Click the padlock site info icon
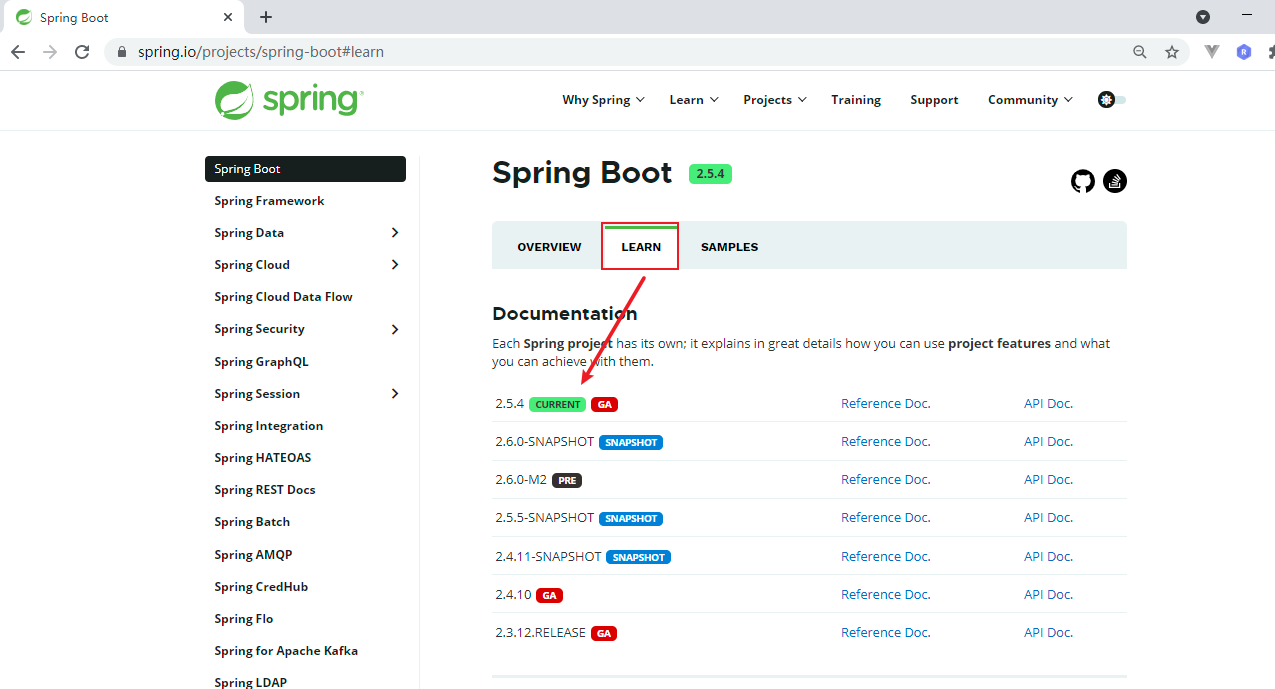This screenshot has height=689, width=1275. tap(122, 52)
